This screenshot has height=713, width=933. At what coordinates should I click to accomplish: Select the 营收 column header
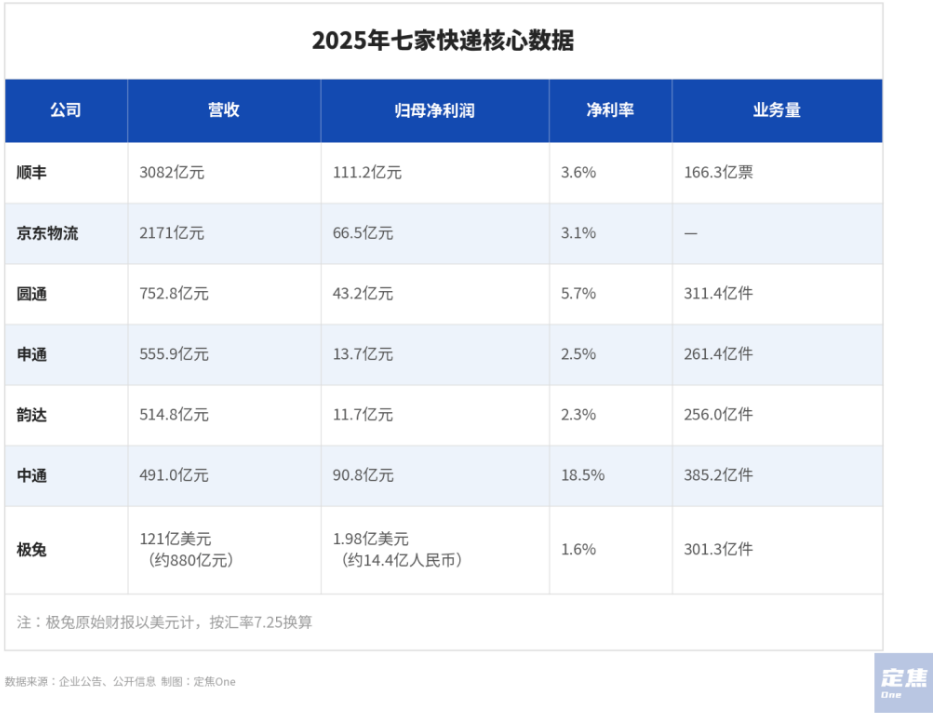pos(224,110)
